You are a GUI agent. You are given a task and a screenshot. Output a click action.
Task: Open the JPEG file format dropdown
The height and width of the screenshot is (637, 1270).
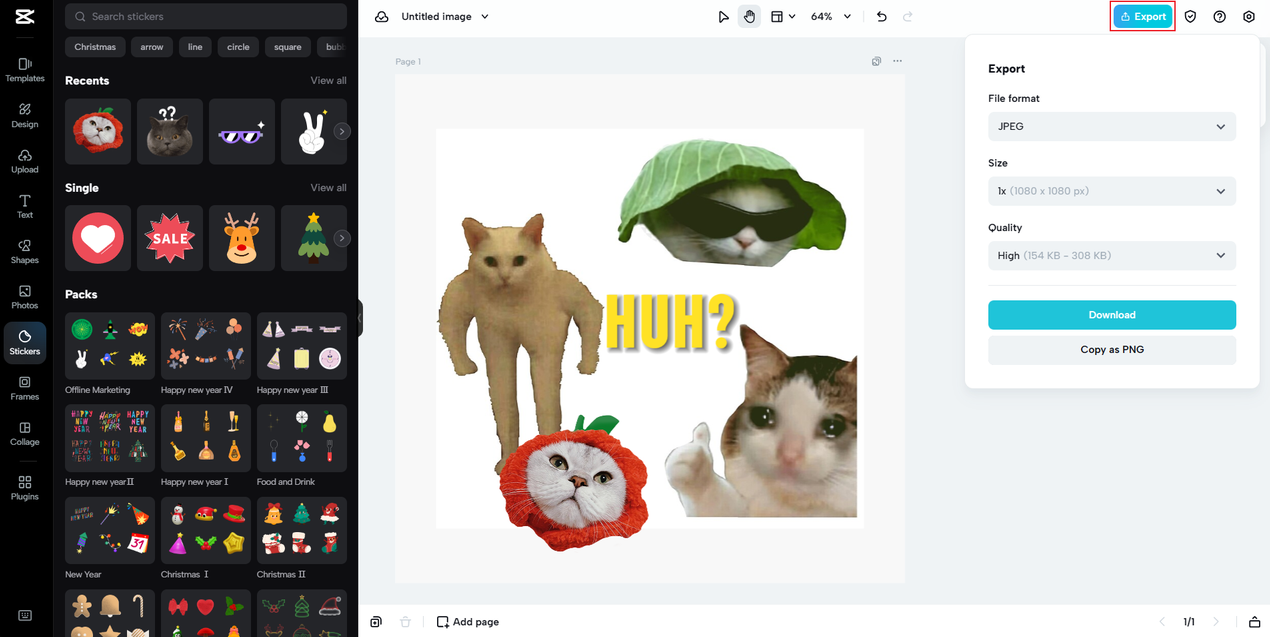pyautogui.click(x=1112, y=127)
